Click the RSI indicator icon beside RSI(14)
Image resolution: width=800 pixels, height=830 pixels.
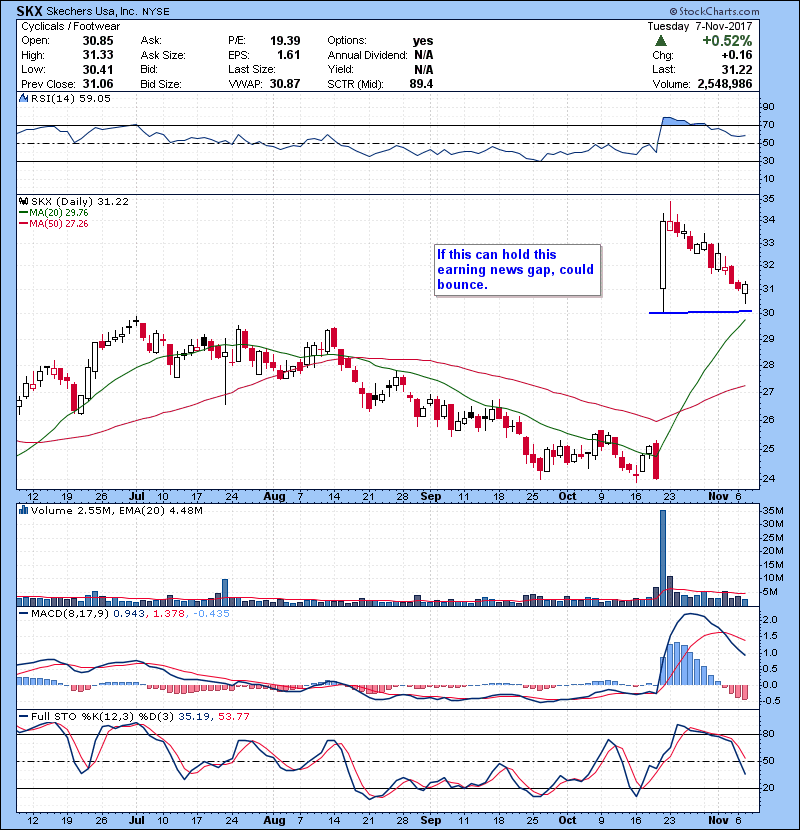(x=23, y=98)
